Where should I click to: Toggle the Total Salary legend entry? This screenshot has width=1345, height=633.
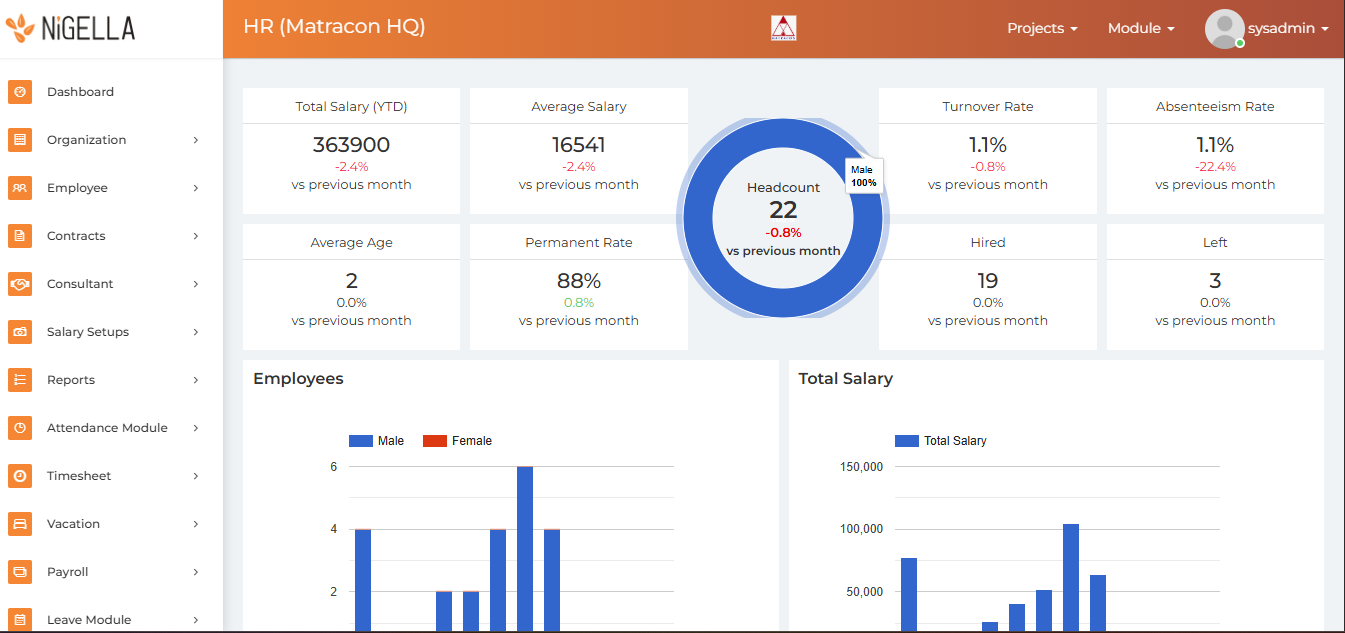coord(941,440)
